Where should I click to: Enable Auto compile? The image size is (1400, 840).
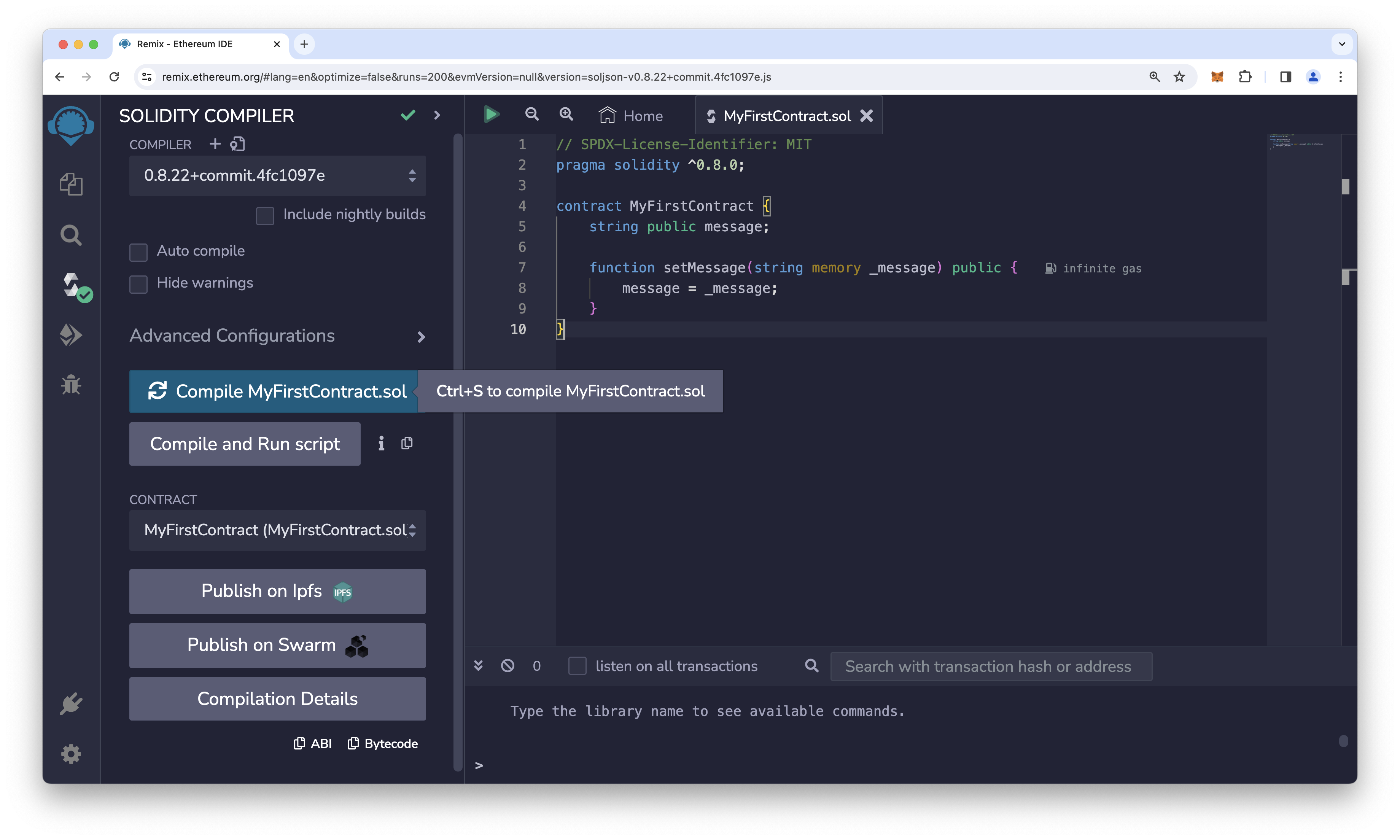(x=138, y=252)
